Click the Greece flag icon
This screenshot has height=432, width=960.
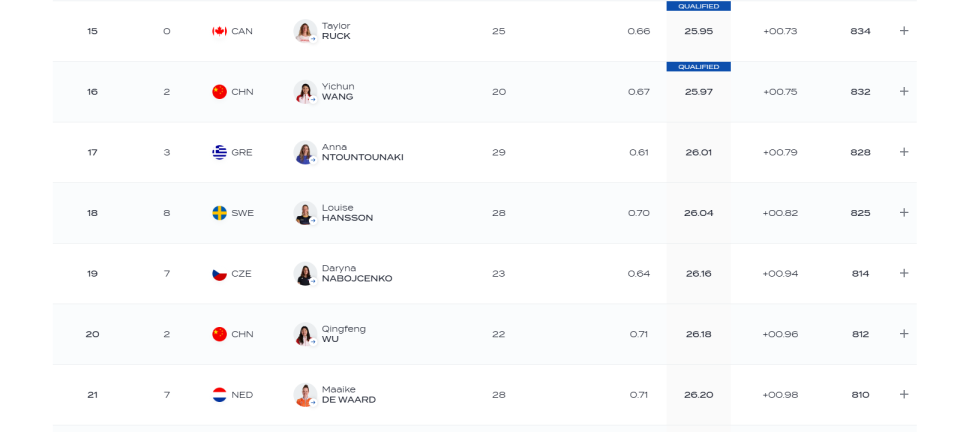(x=219, y=152)
